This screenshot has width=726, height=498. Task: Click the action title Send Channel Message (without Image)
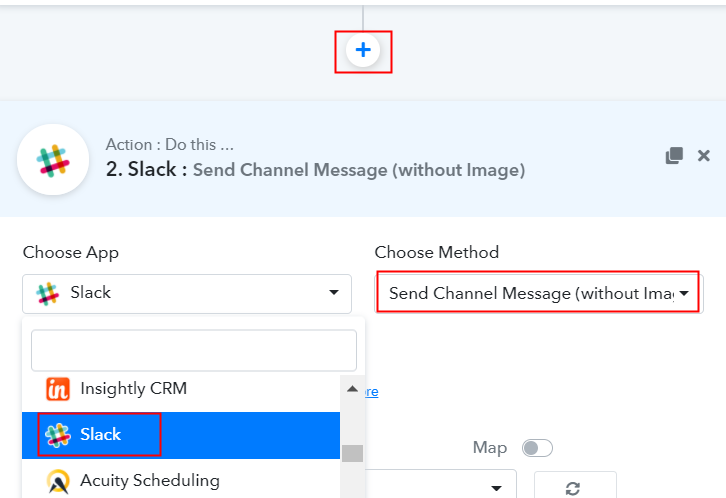coord(359,170)
